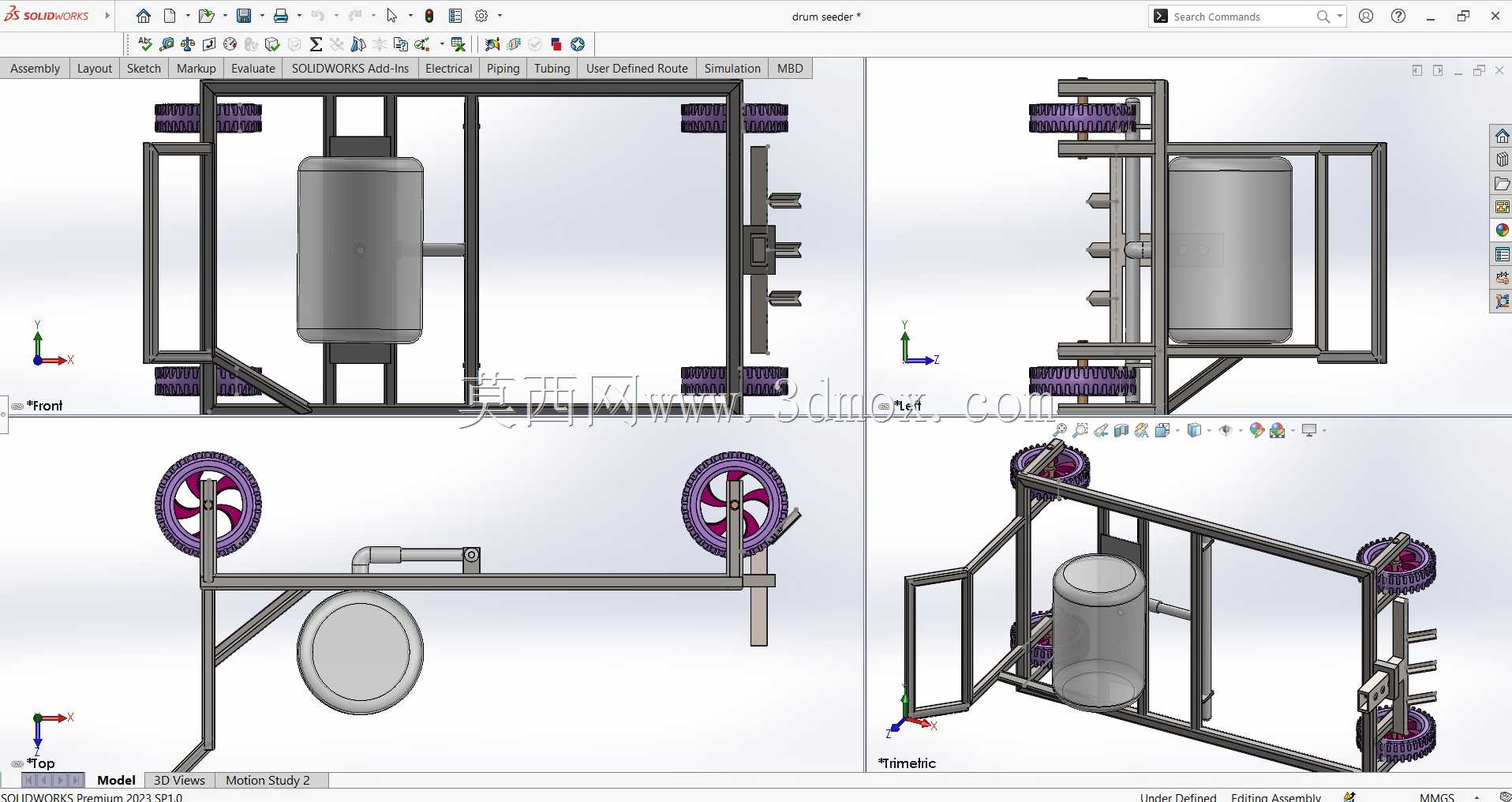1512x802 pixels.
Task: Expand the Apply Scene dropdown arrow
Action: [1293, 430]
